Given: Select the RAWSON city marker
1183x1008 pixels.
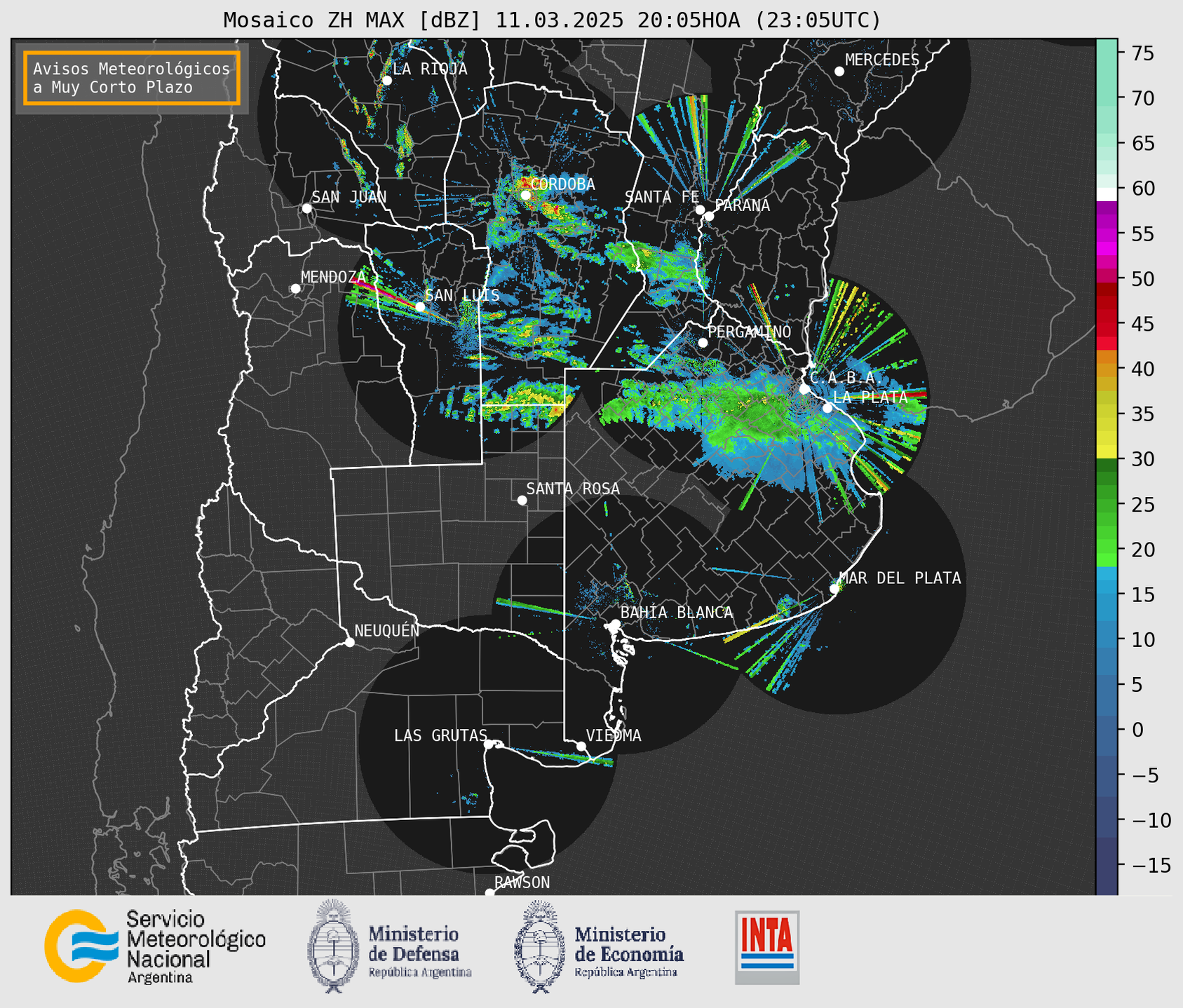Looking at the screenshot, I should coord(489,893).
